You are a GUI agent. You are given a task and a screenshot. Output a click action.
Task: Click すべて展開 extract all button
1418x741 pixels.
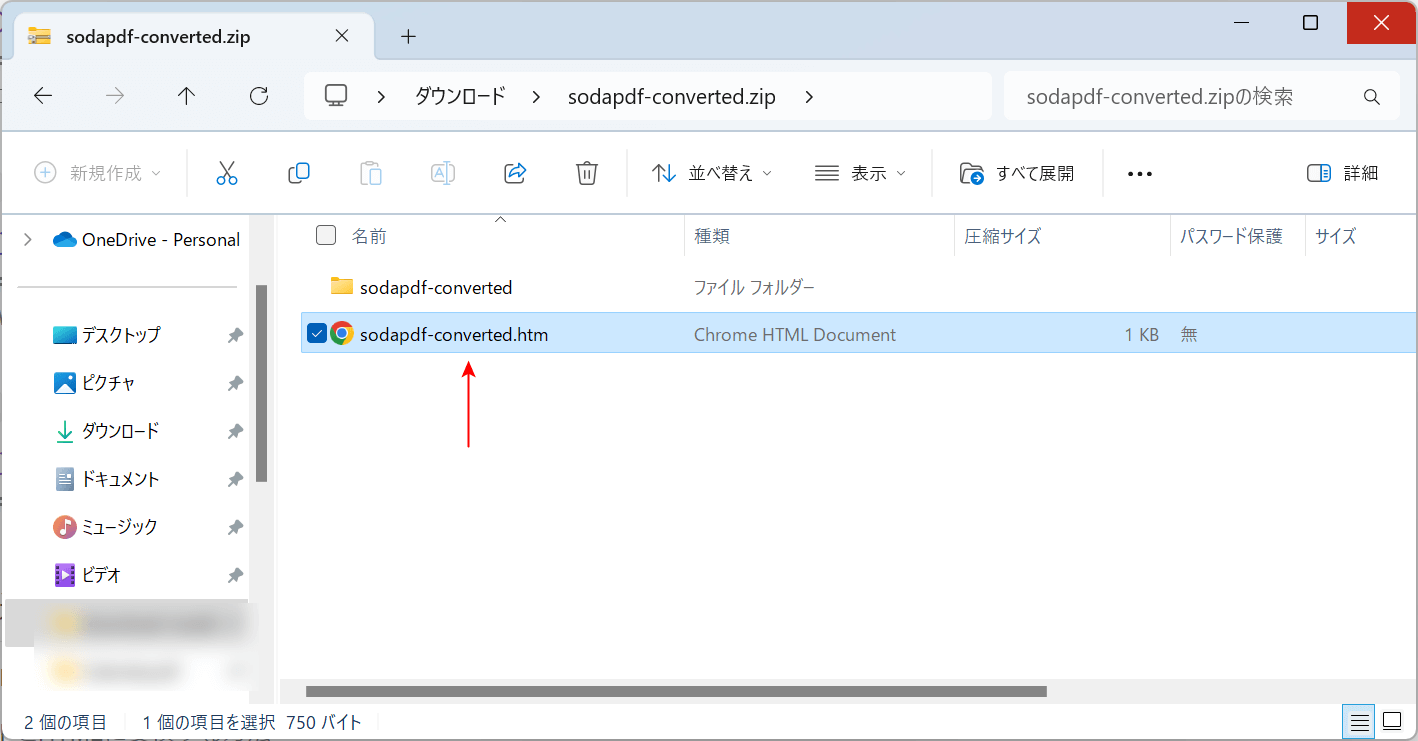pos(1017,173)
